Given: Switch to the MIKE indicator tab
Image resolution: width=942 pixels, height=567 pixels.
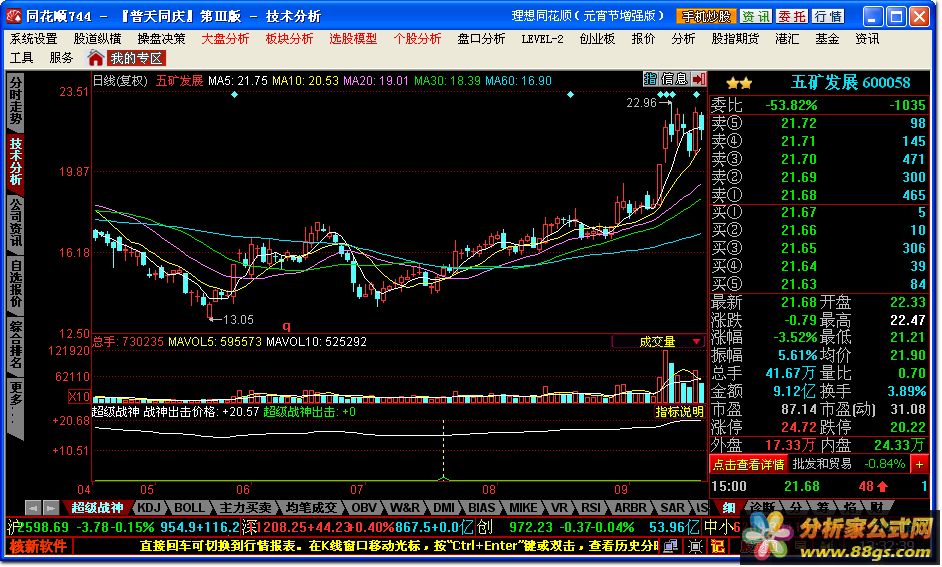Looking at the screenshot, I should pos(523,508).
